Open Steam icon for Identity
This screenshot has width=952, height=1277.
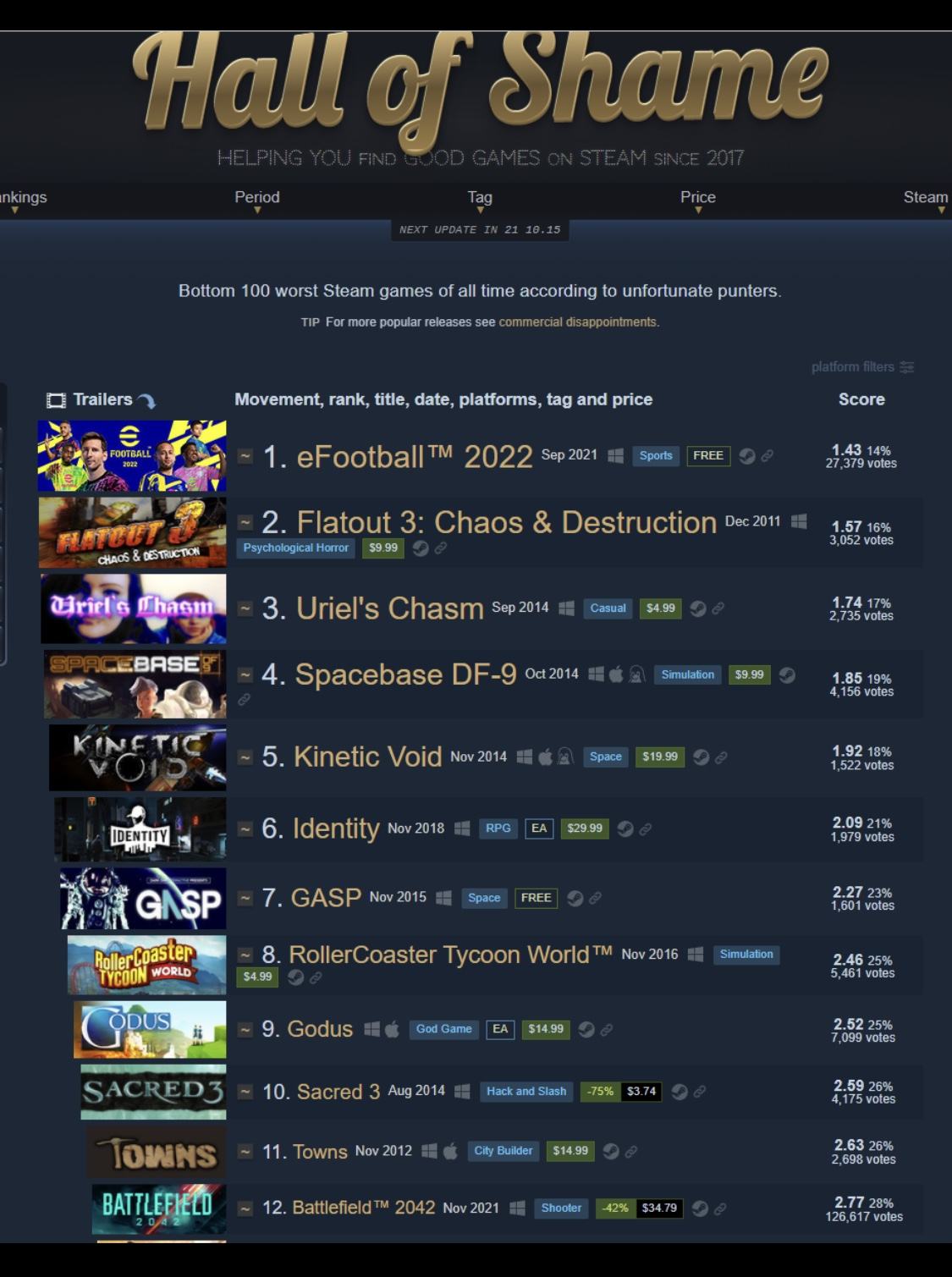point(625,828)
